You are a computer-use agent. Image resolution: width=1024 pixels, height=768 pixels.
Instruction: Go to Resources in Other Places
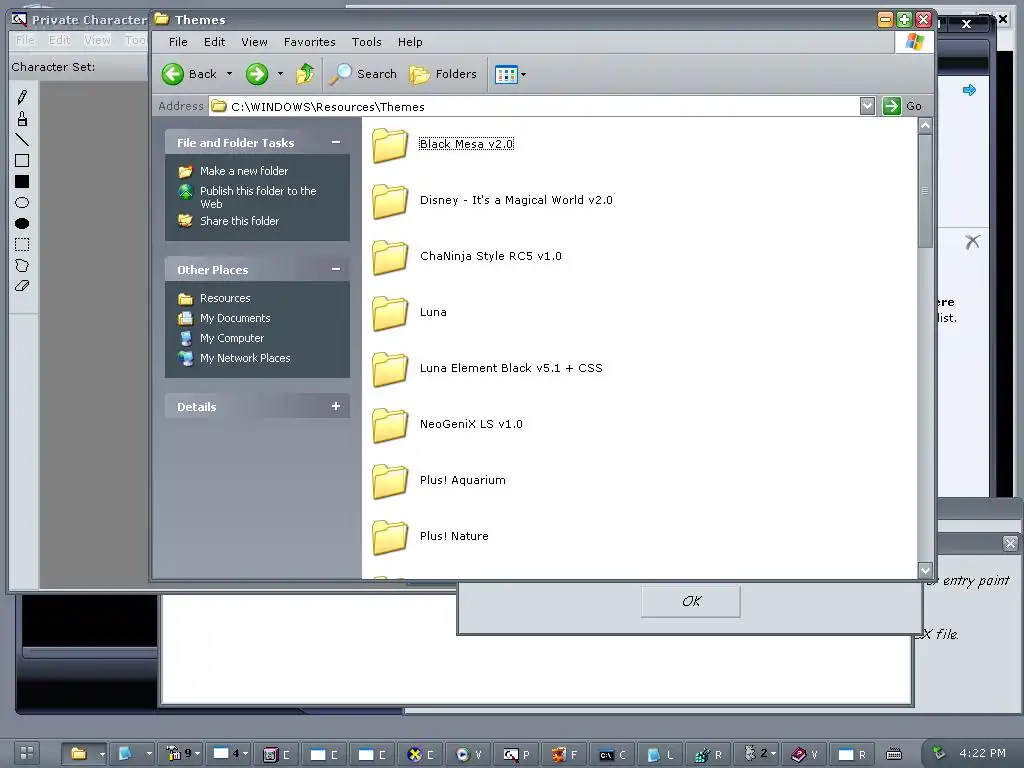click(x=225, y=298)
